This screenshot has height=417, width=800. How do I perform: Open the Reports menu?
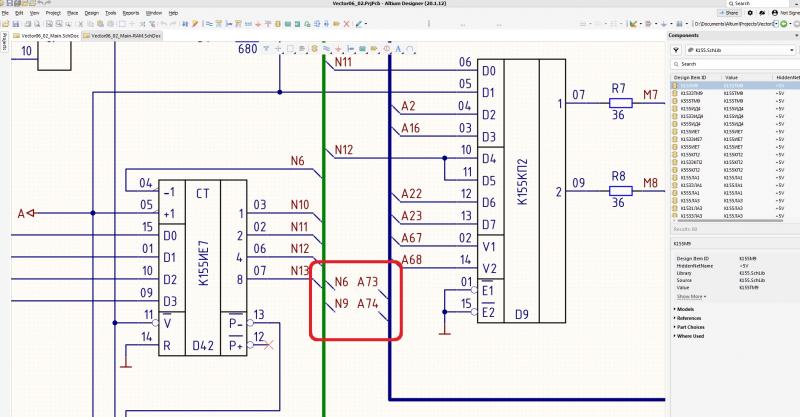(x=131, y=13)
